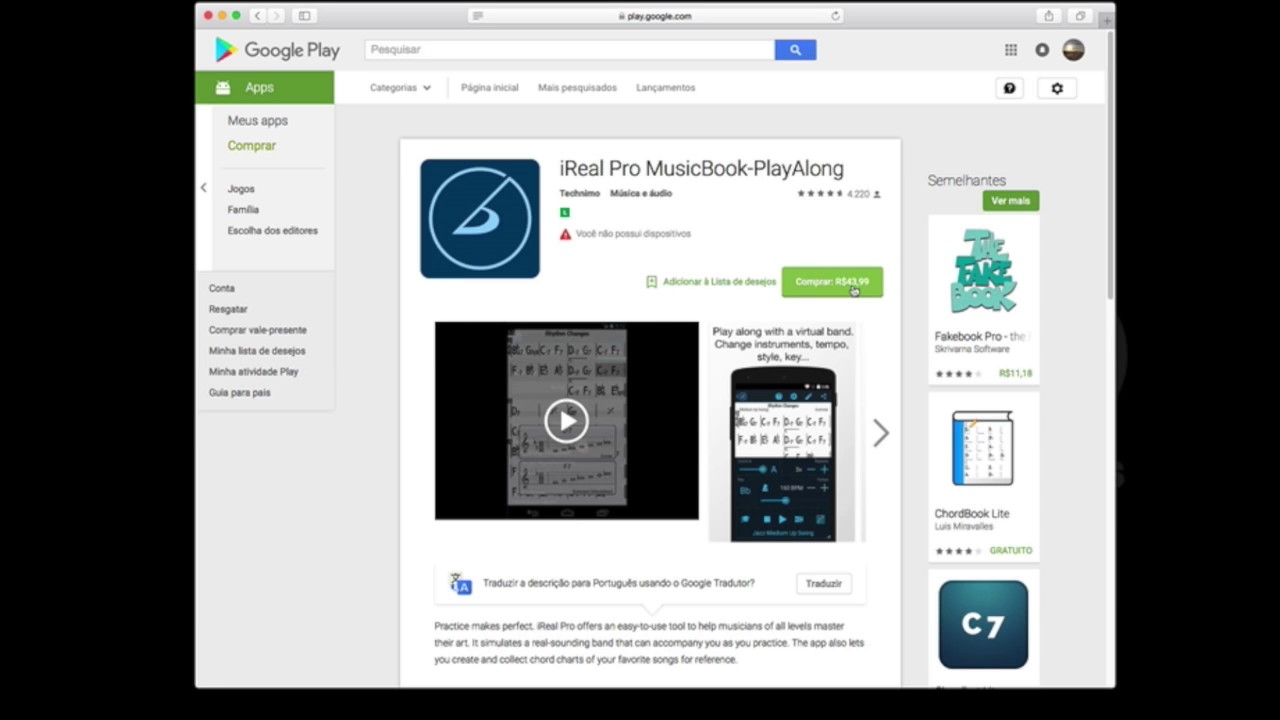Open the Conta link
1280x720 pixels.
pos(221,289)
